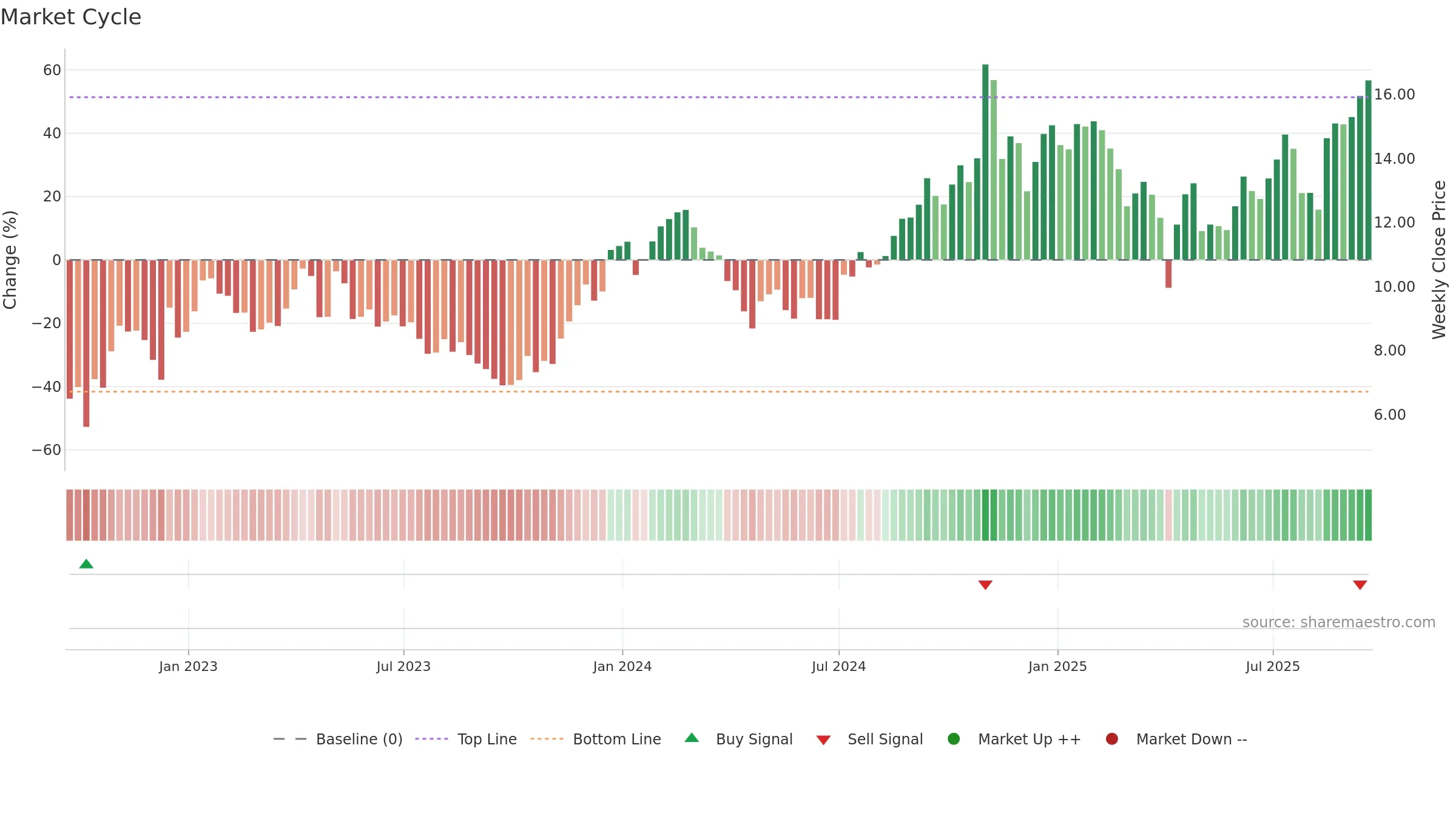Image resolution: width=1456 pixels, height=819 pixels.
Task: Click the green Buy Signal triangle marker on the timeline
Action: tap(86, 564)
